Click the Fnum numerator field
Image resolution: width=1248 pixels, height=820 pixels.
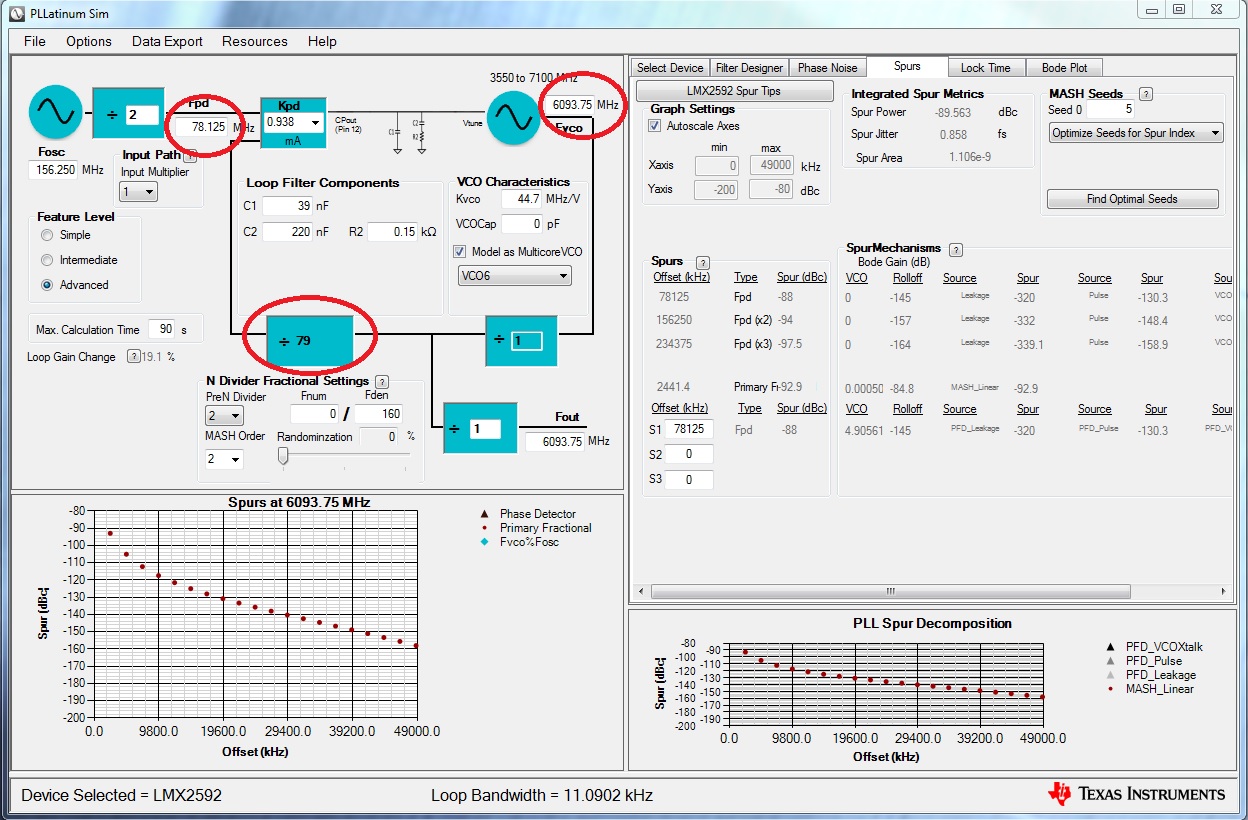(x=316, y=414)
